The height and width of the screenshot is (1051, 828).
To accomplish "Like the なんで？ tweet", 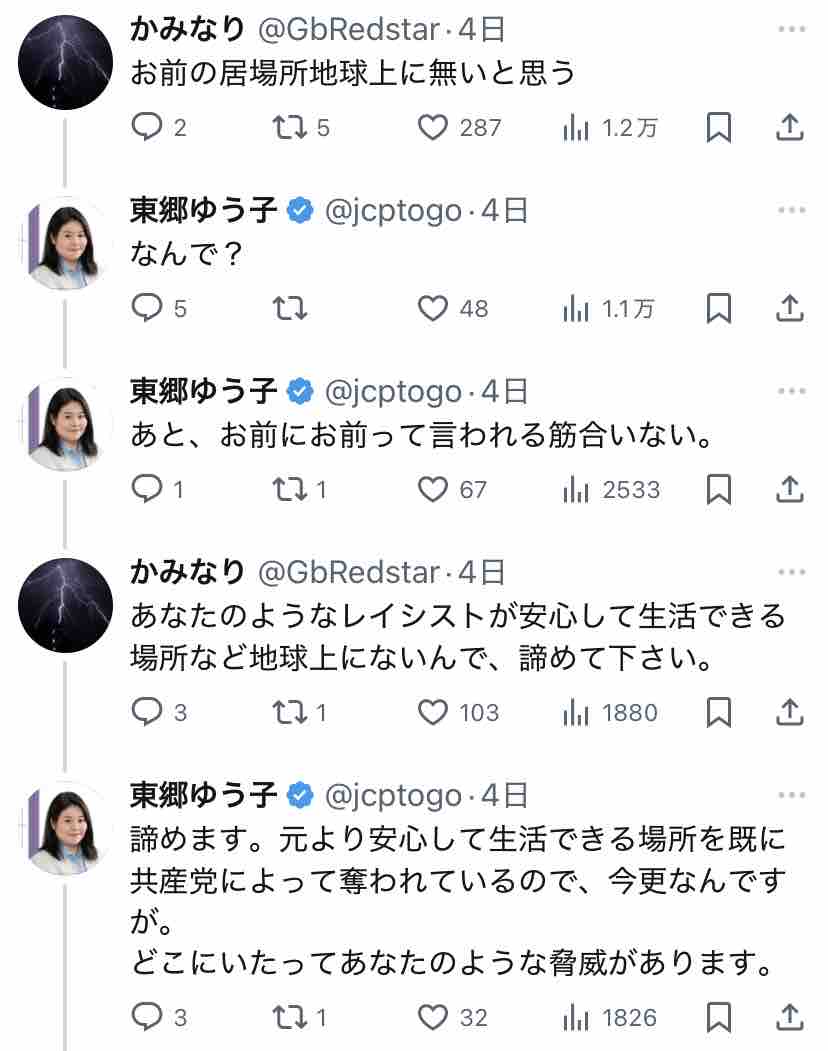I will (432, 309).
